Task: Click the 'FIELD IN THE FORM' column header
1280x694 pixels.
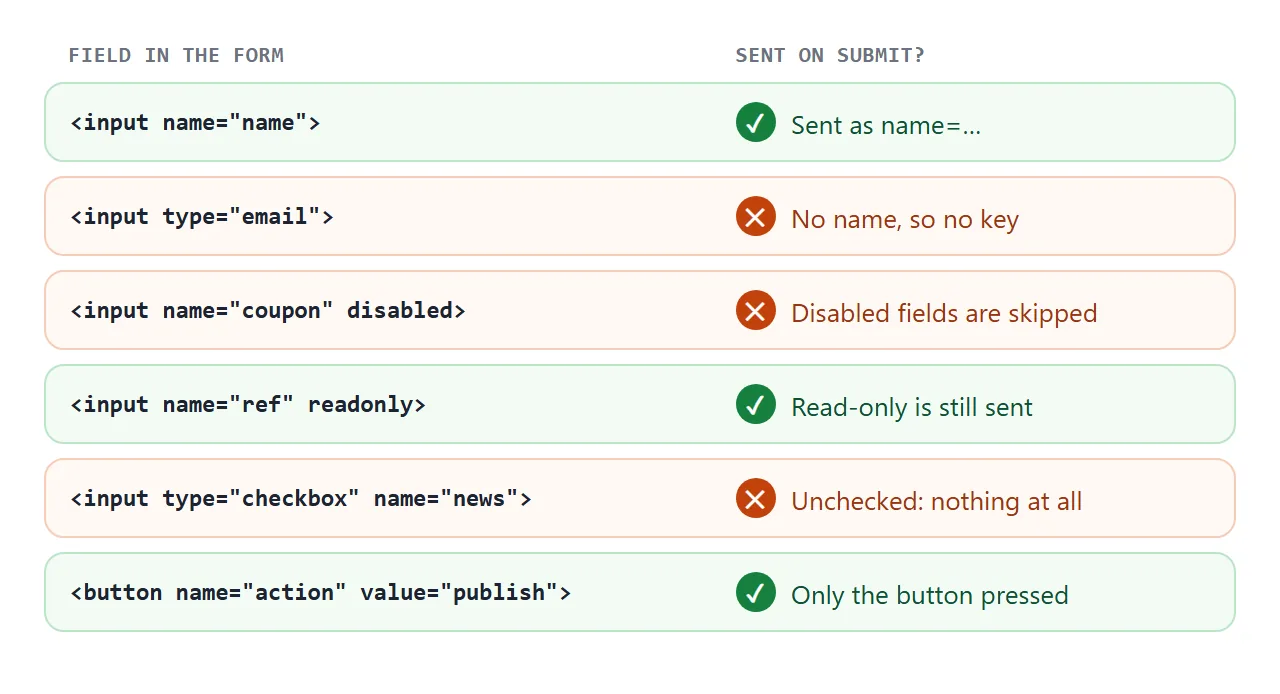Action: 176,55
